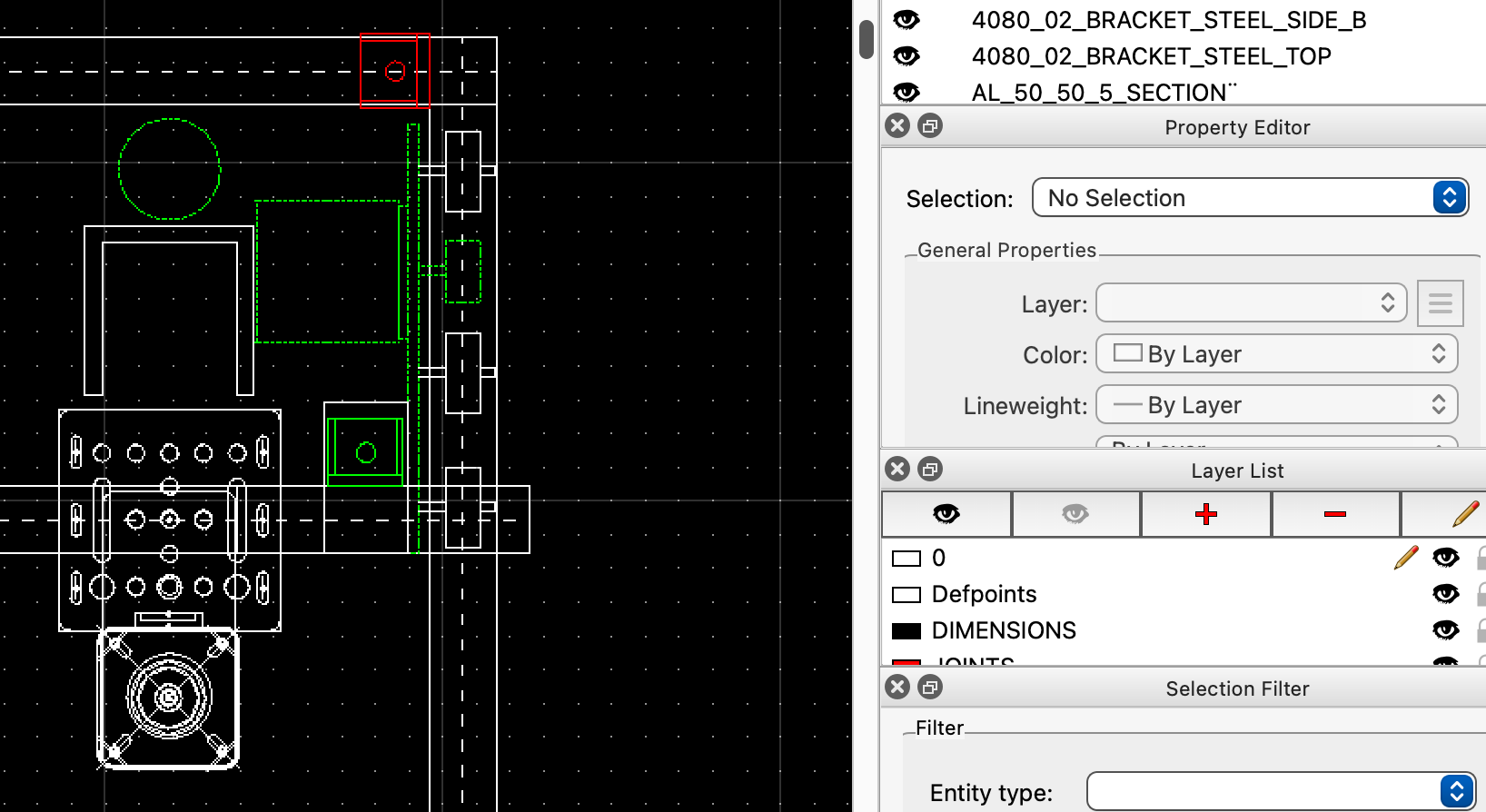Close the Property Editor panel
This screenshot has width=1486, height=812.
897,126
